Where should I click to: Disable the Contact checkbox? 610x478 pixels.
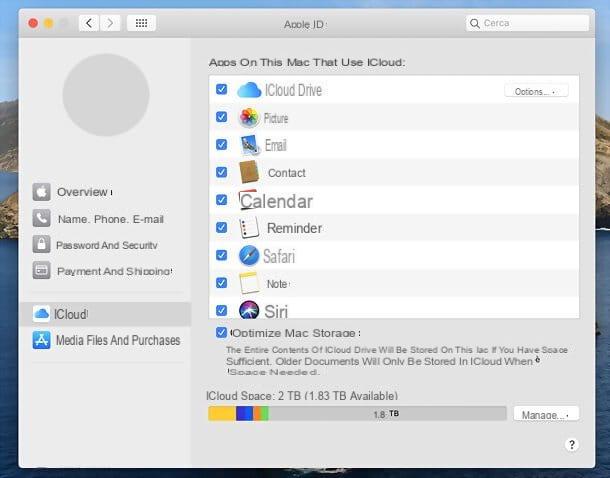point(221,172)
